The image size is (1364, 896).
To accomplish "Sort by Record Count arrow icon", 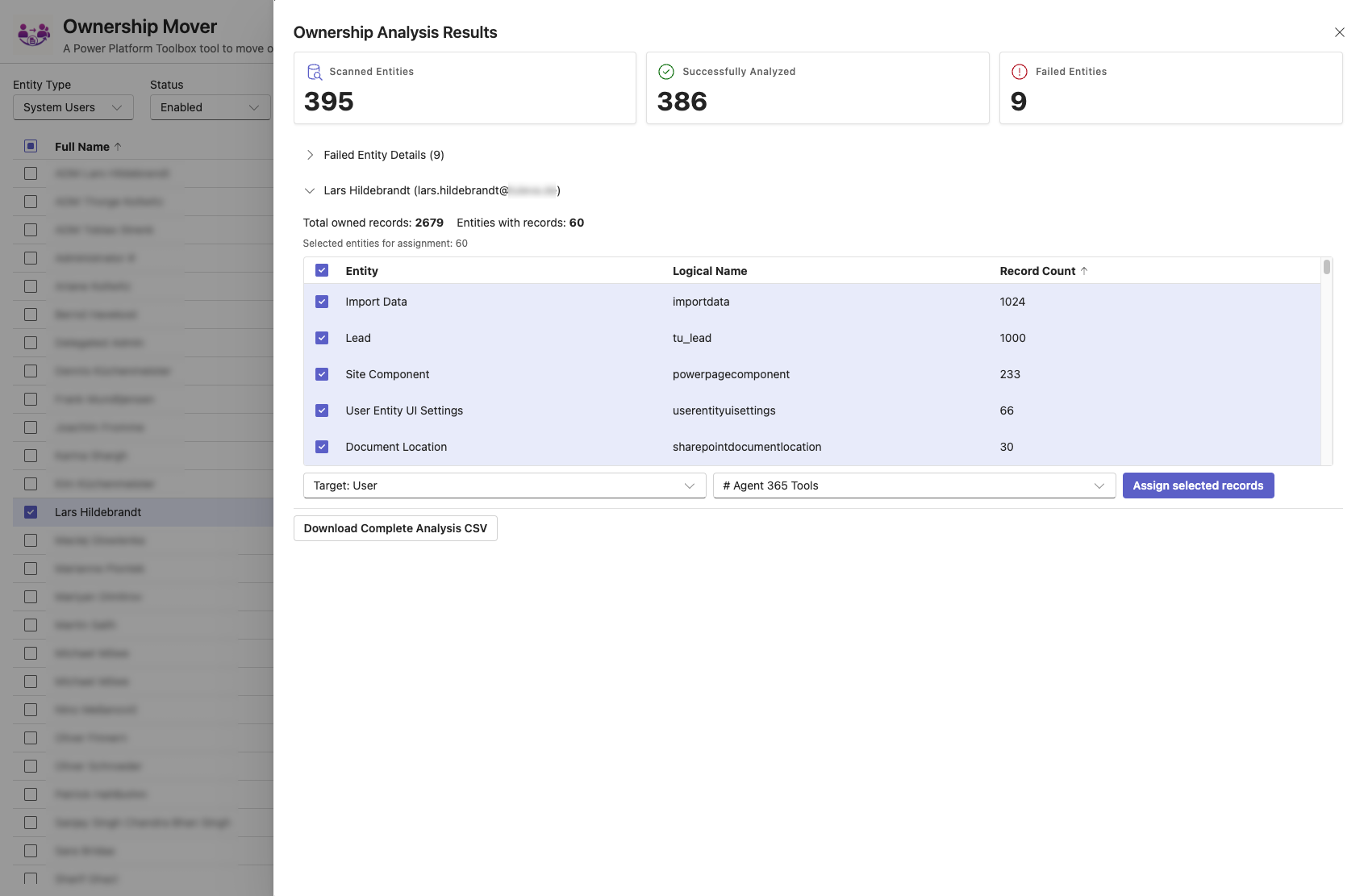I will pos(1084,271).
